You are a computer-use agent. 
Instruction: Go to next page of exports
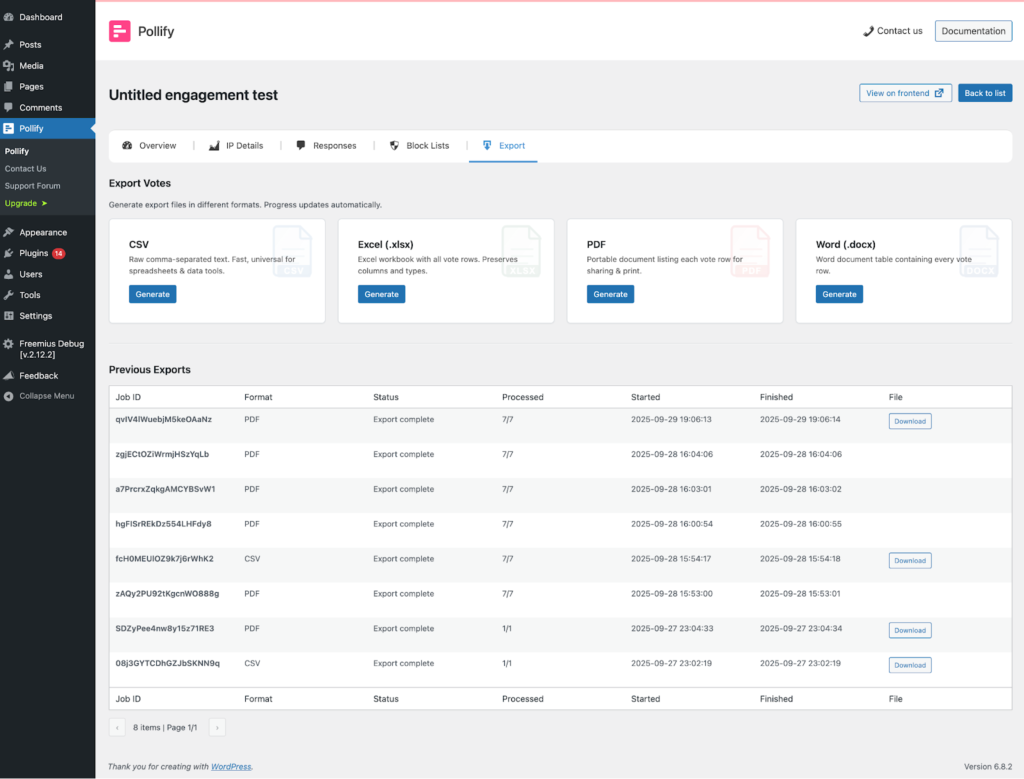pyautogui.click(x=217, y=728)
